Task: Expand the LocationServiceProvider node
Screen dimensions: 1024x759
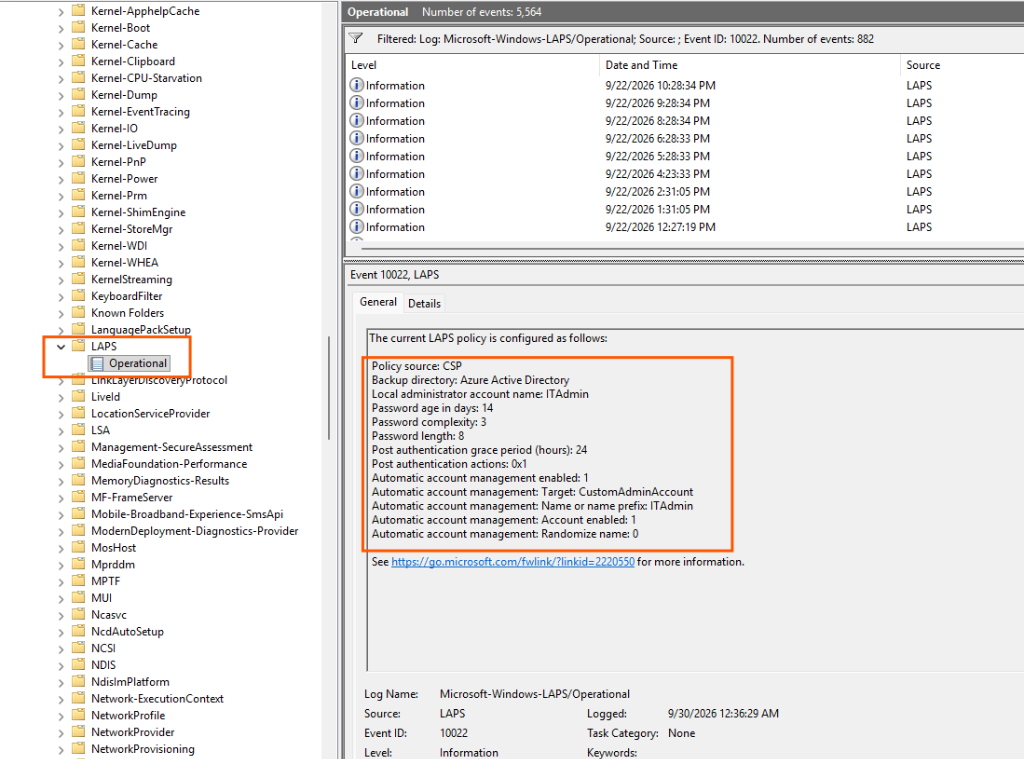Action: click(x=61, y=414)
